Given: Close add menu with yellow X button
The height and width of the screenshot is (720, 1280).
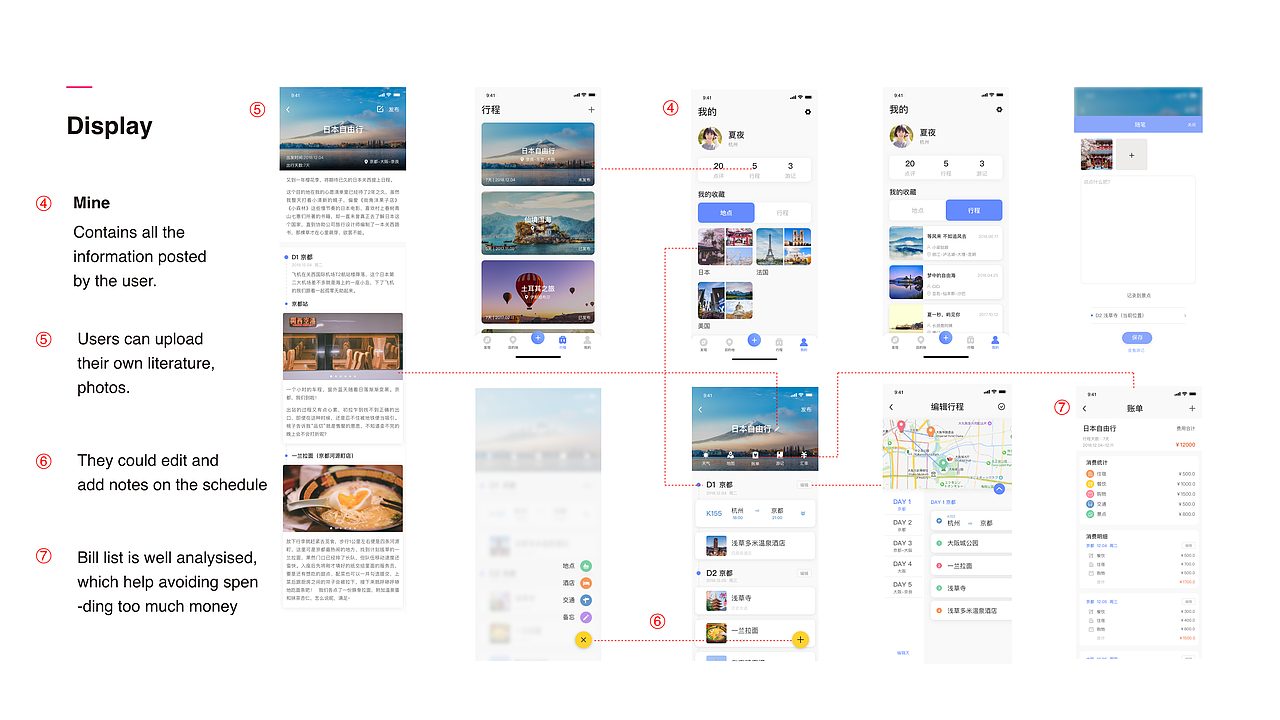Looking at the screenshot, I should (585, 640).
